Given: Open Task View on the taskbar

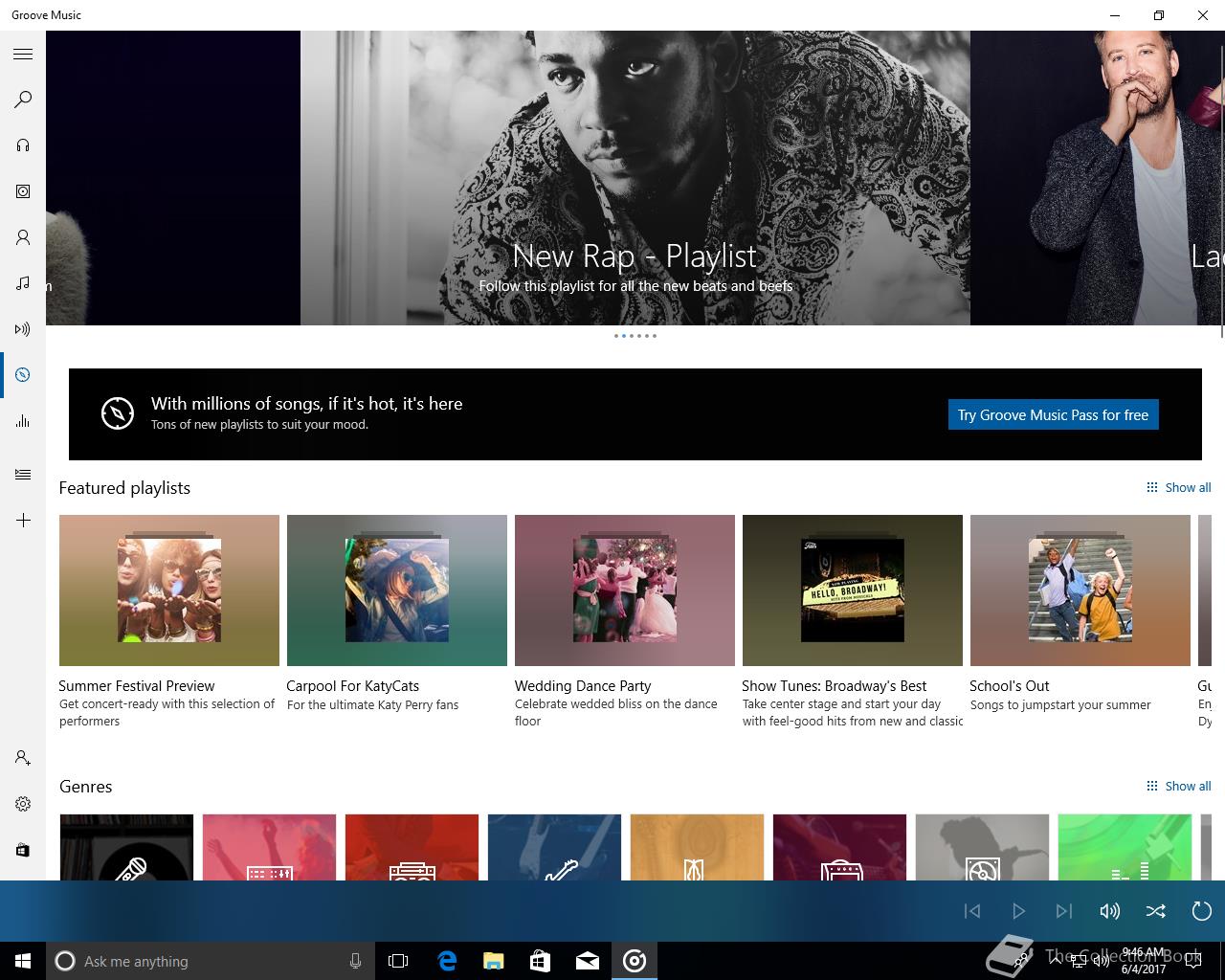Looking at the screenshot, I should (x=398, y=961).
